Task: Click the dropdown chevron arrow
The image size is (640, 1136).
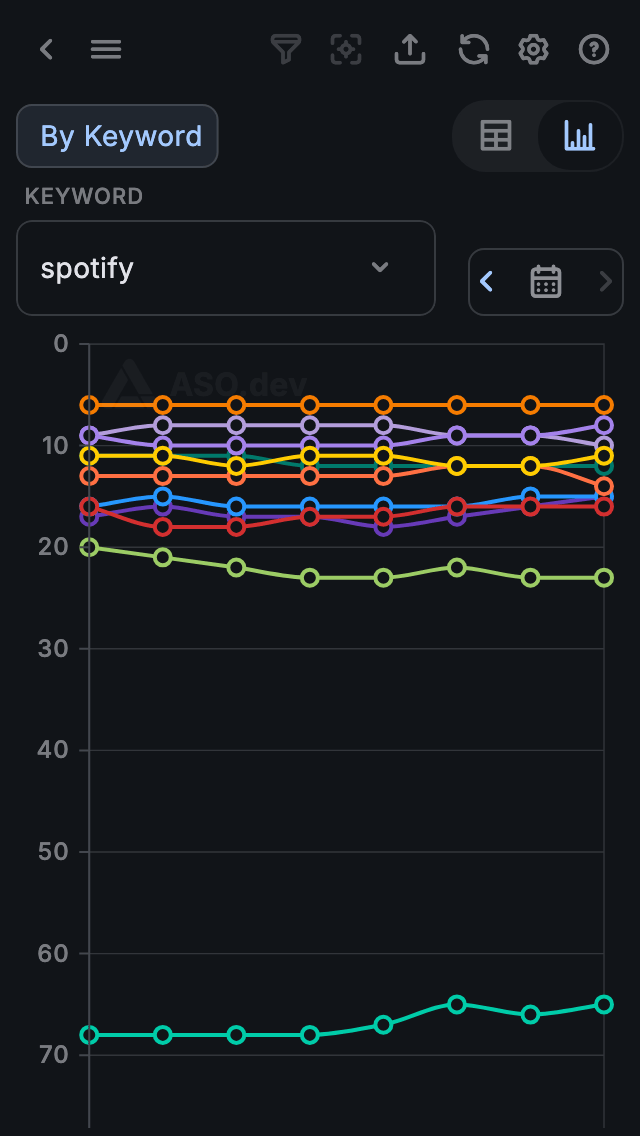Action: (380, 267)
